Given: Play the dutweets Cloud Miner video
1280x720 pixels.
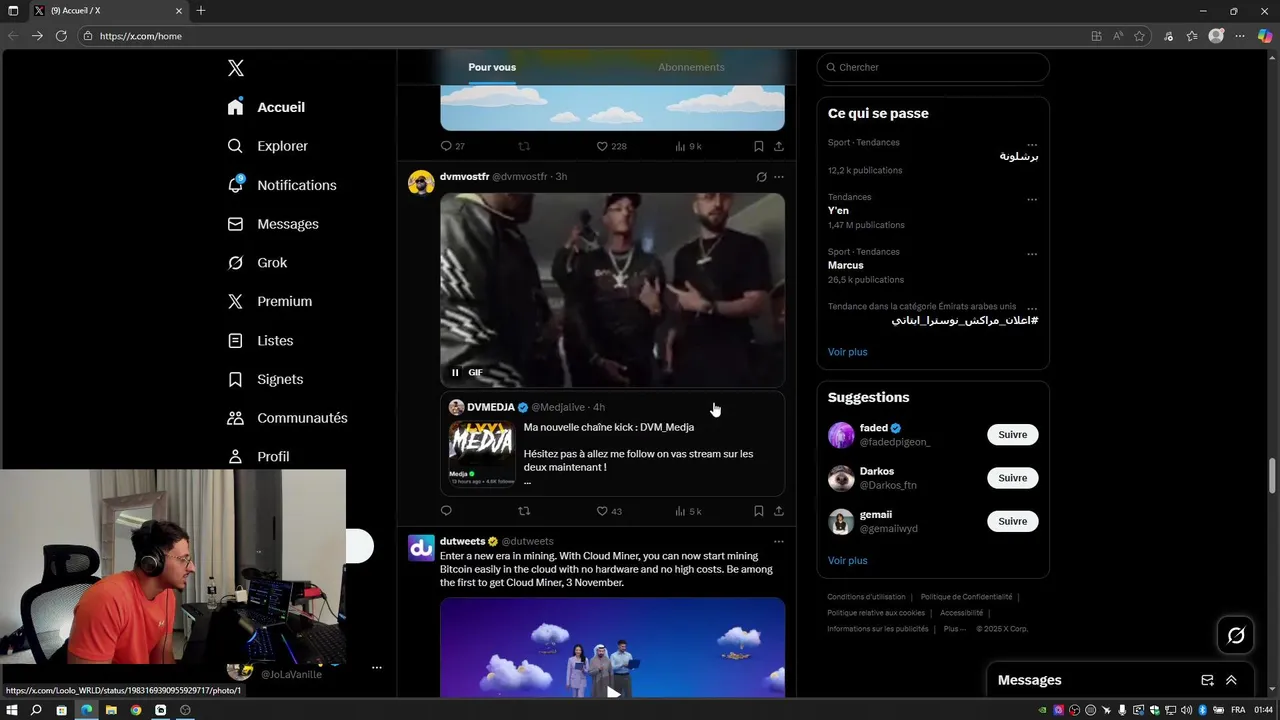Looking at the screenshot, I should pyautogui.click(x=613, y=692).
